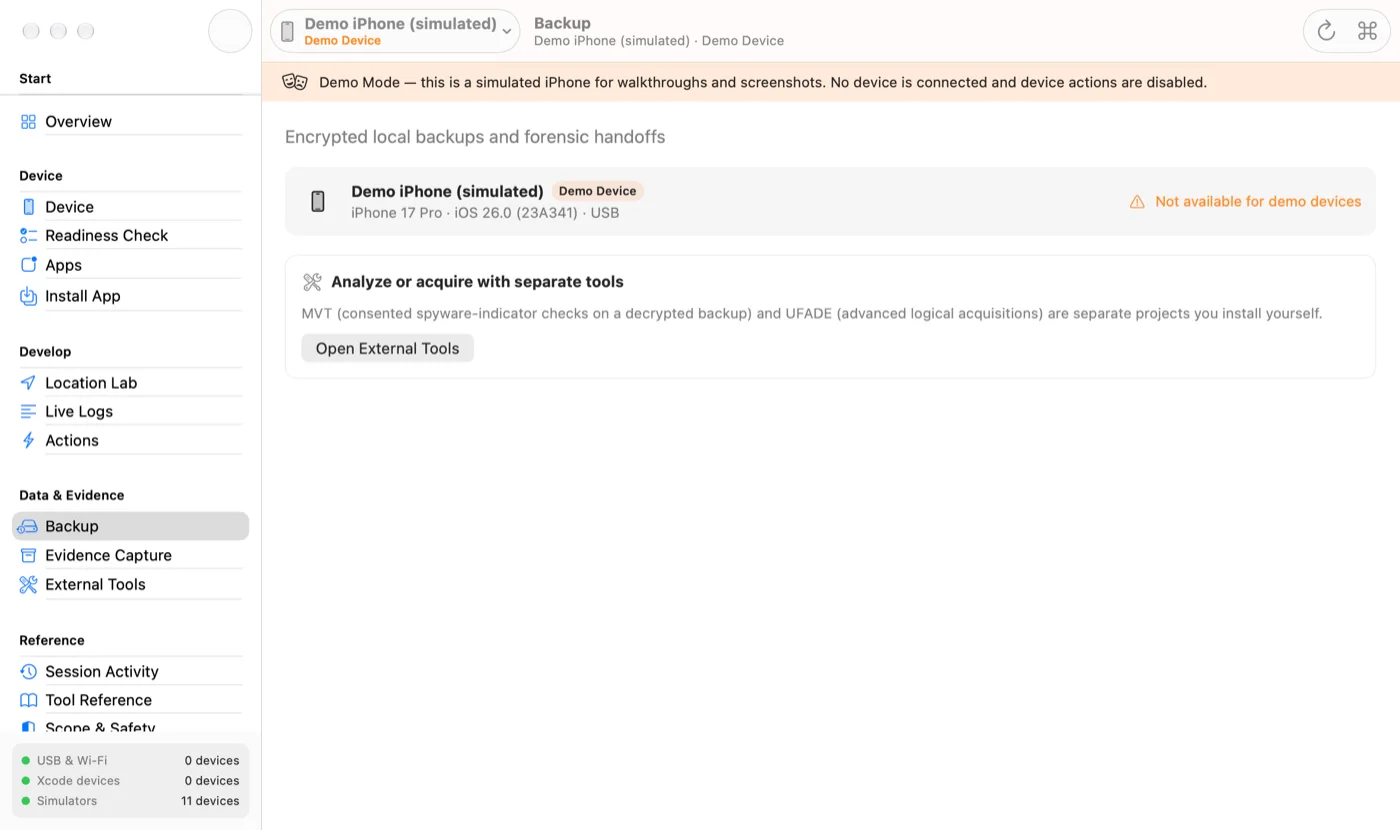Click the Simulators 11 devices status row
1400x830 pixels.
[130, 801]
